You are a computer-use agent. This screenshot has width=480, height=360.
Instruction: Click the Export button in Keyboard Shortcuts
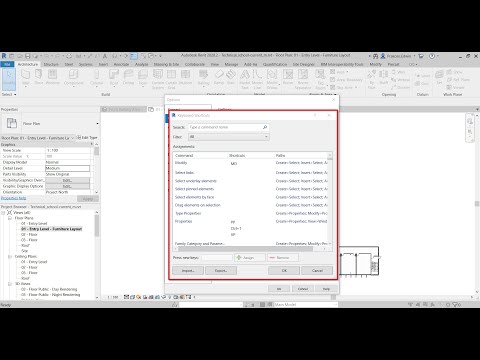point(221,270)
